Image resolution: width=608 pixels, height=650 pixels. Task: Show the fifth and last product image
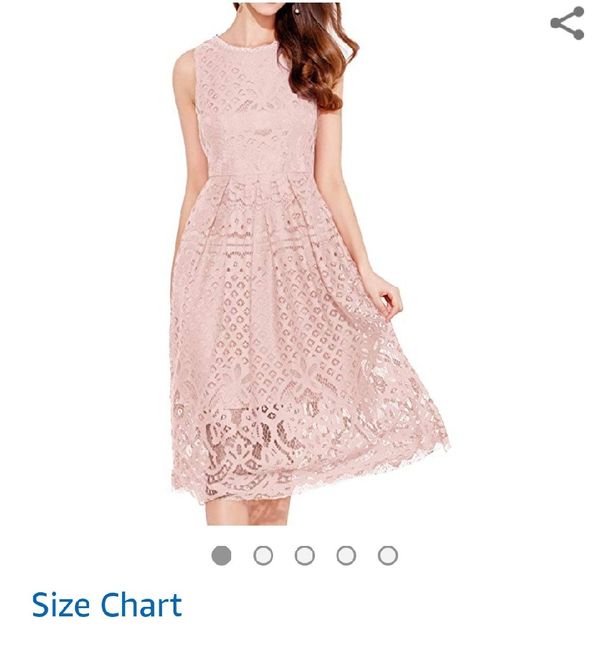pyautogui.click(x=388, y=555)
